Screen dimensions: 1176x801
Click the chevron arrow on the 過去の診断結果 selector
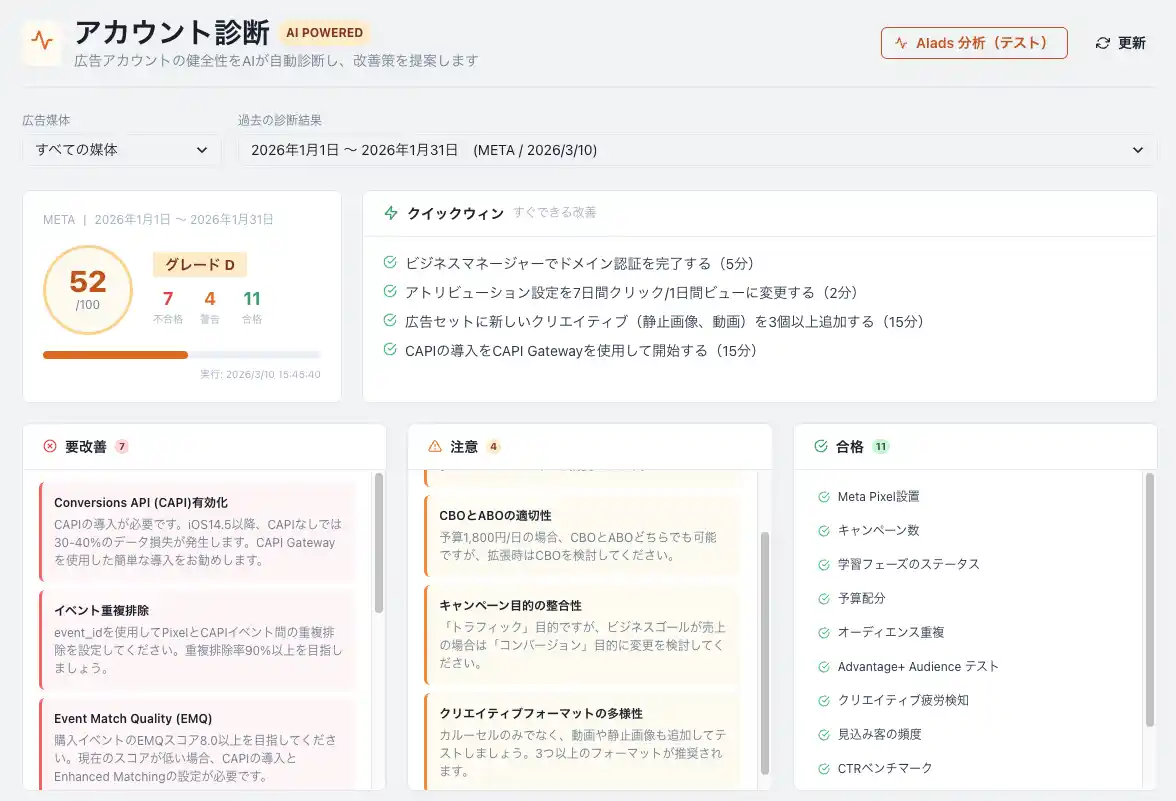point(1137,150)
